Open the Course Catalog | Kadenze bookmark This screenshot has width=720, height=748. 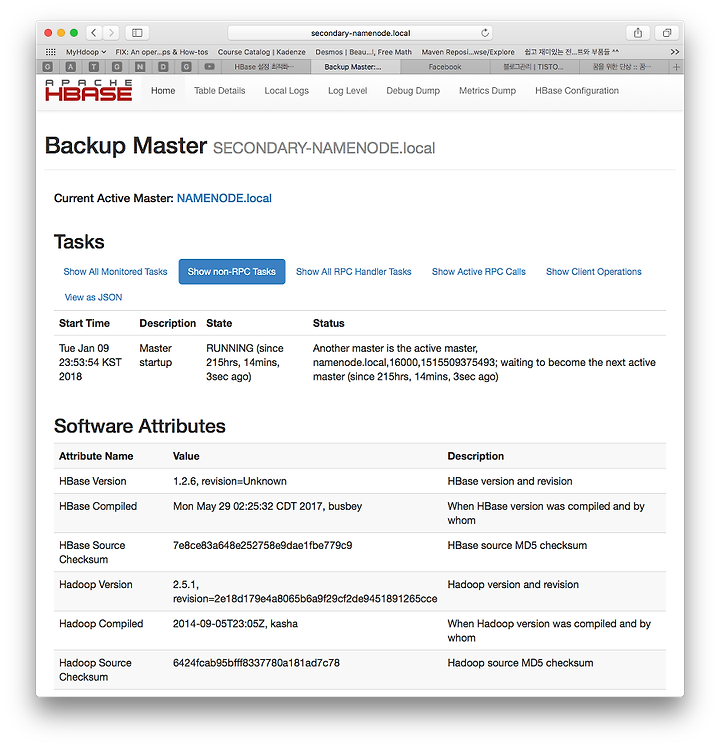[261, 52]
